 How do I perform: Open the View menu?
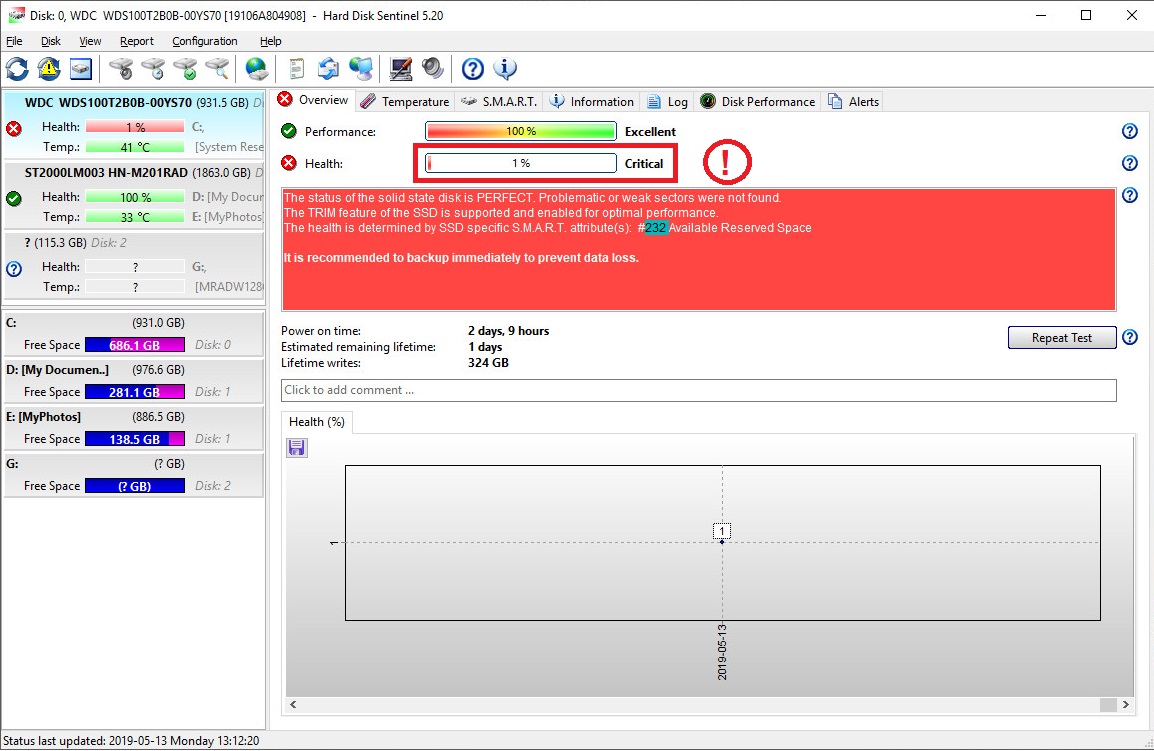tap(90, 41)
